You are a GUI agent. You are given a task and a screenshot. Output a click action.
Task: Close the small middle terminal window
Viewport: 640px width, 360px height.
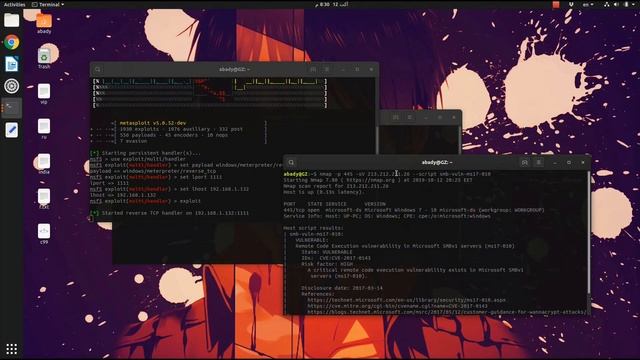454,117
